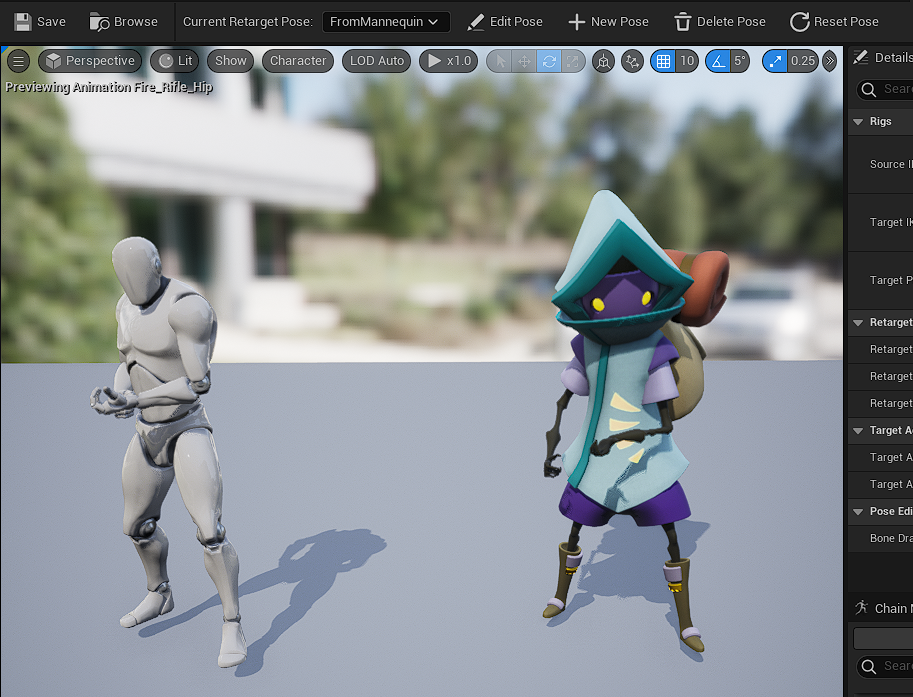913x697 pixels.
Task: Click the Details search field
Action: [884, 89]
